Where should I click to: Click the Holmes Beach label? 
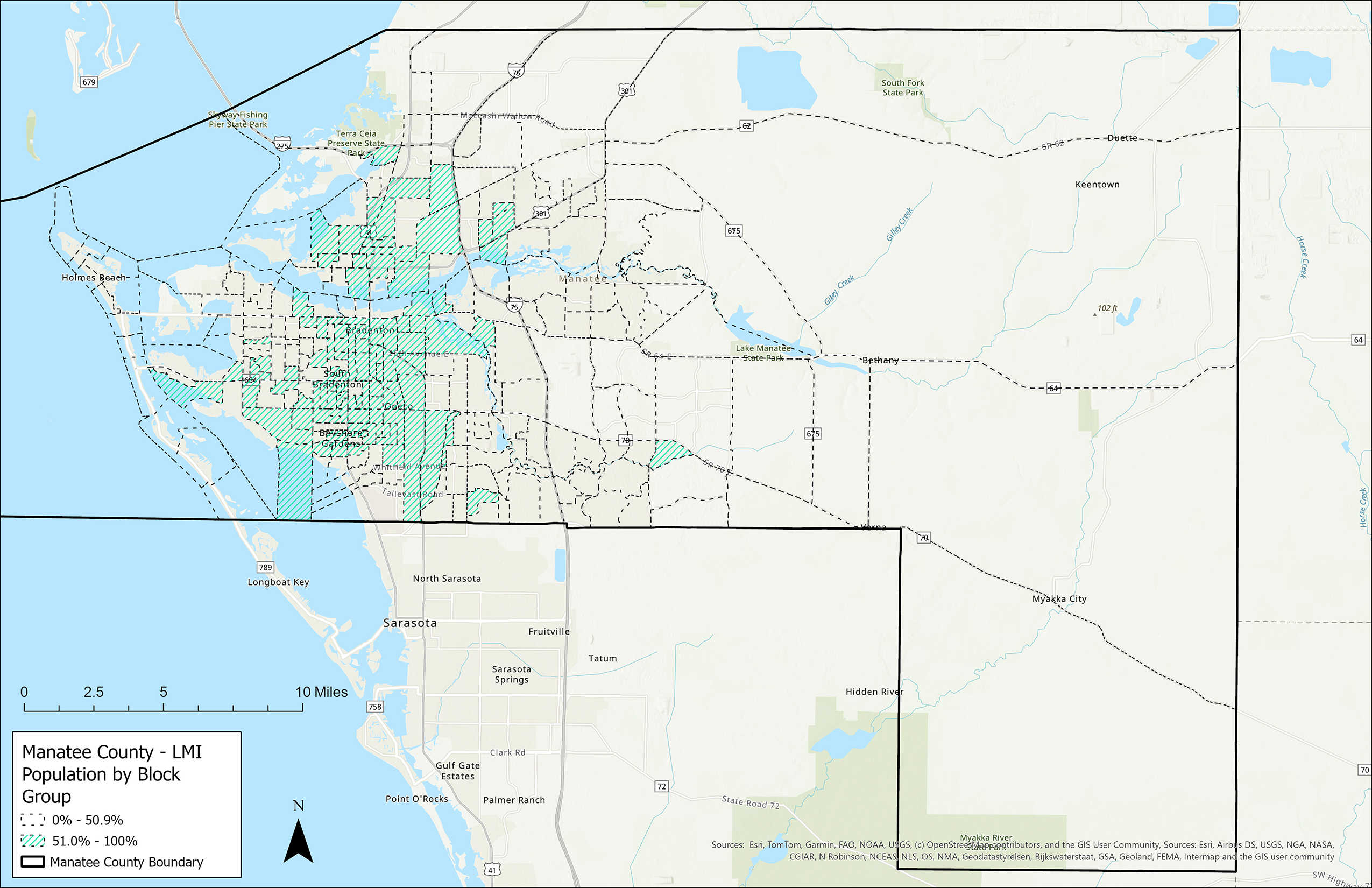(94, 277)
